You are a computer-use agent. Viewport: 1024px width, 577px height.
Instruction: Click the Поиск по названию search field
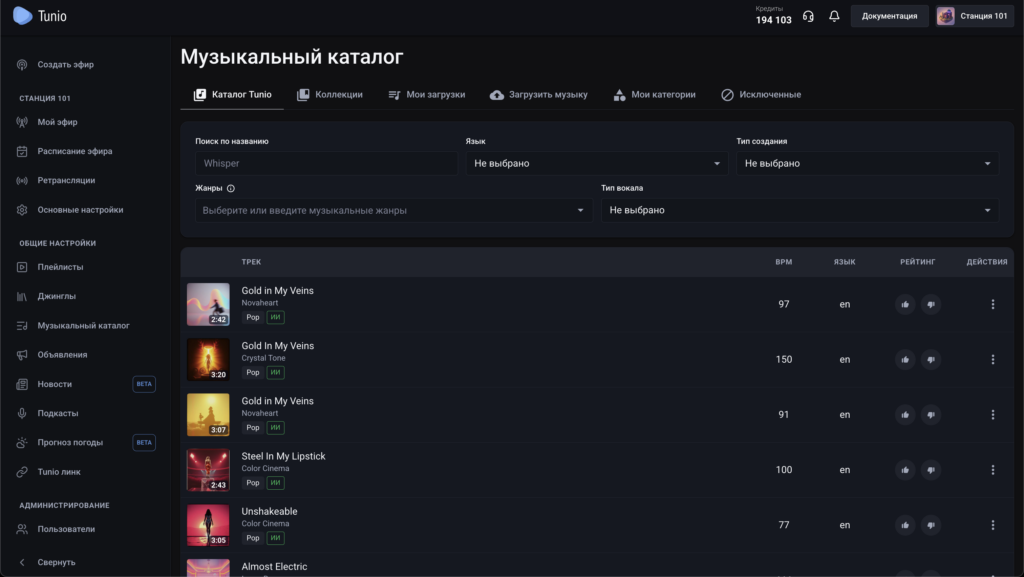(325, 163)
